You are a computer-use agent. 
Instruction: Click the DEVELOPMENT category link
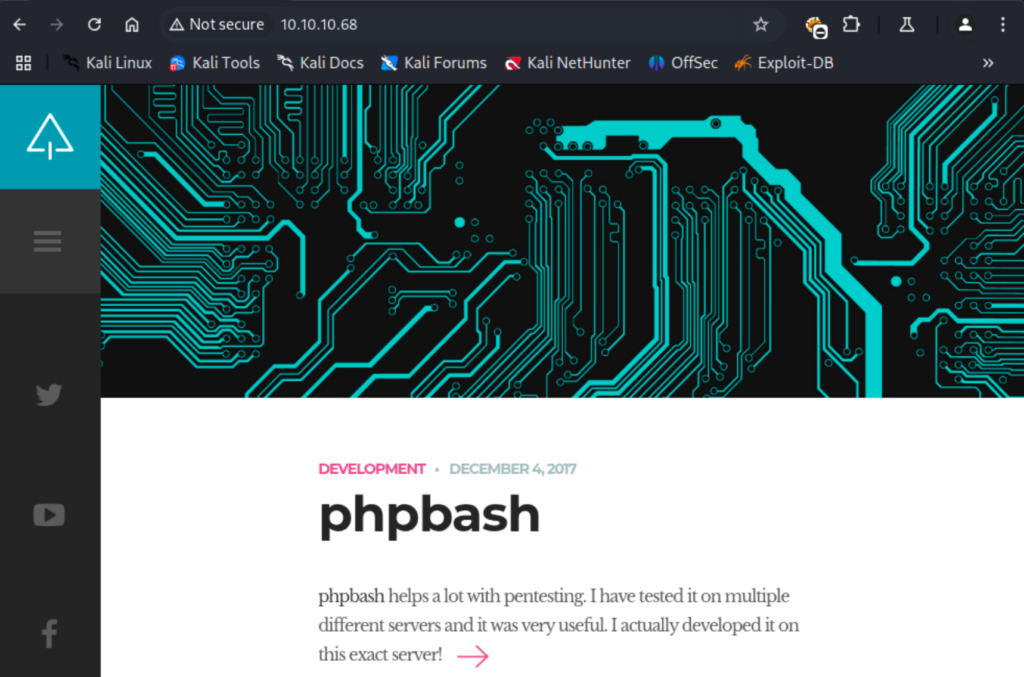click(x=372, y=468)
